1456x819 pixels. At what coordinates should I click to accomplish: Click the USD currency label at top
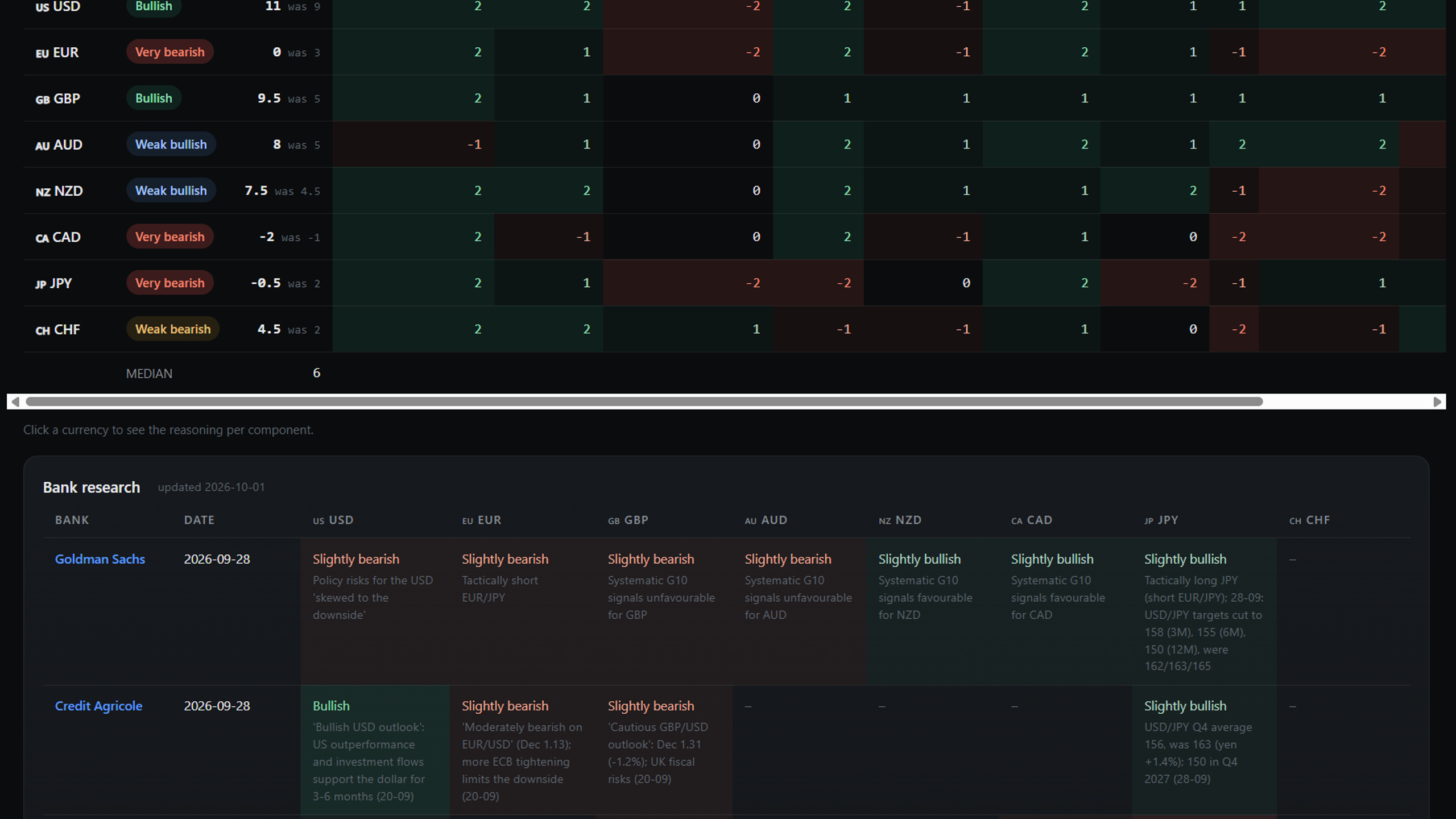tap(58, 6)
